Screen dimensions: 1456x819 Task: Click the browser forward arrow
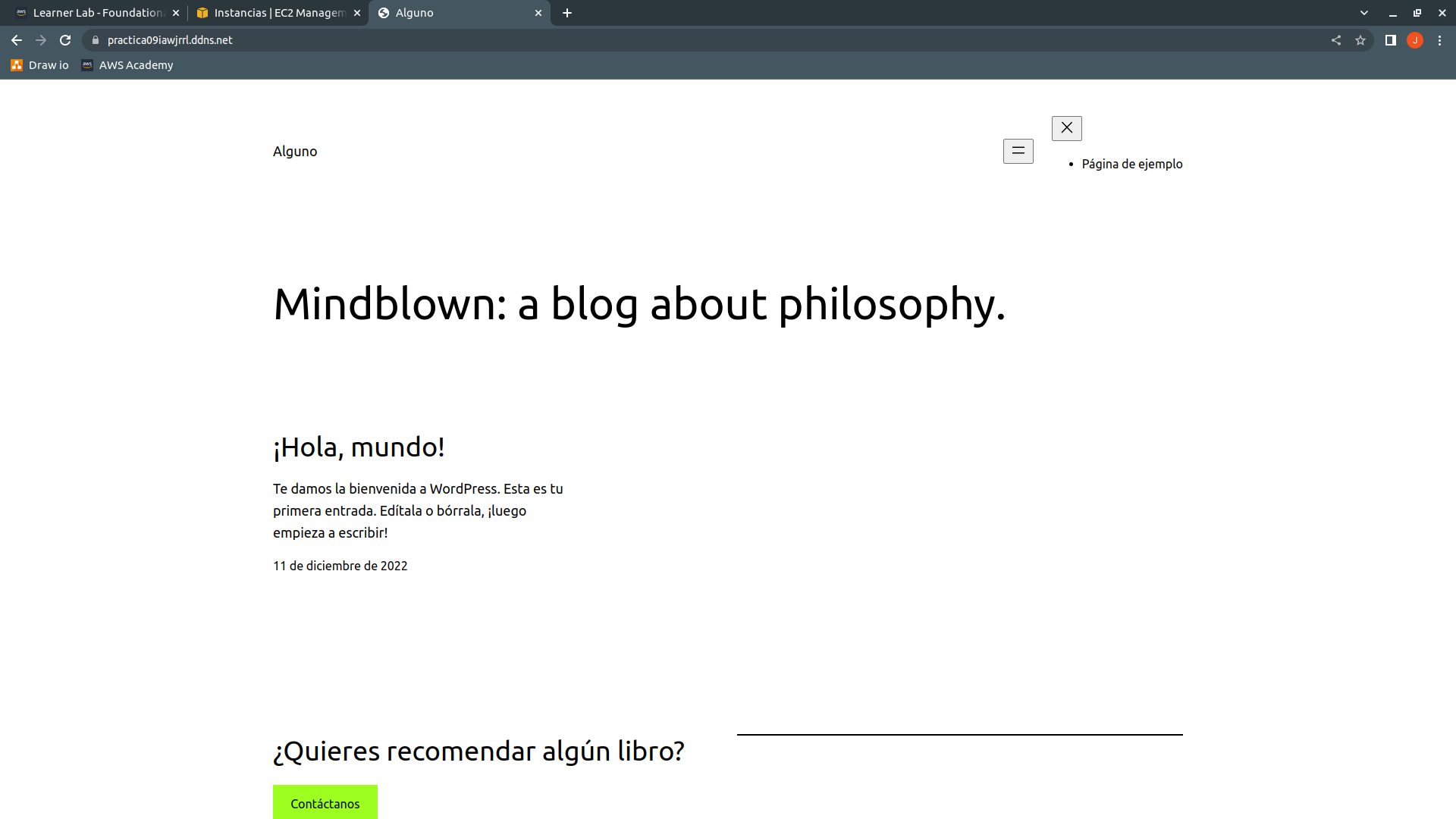click(x=41, y=40)
